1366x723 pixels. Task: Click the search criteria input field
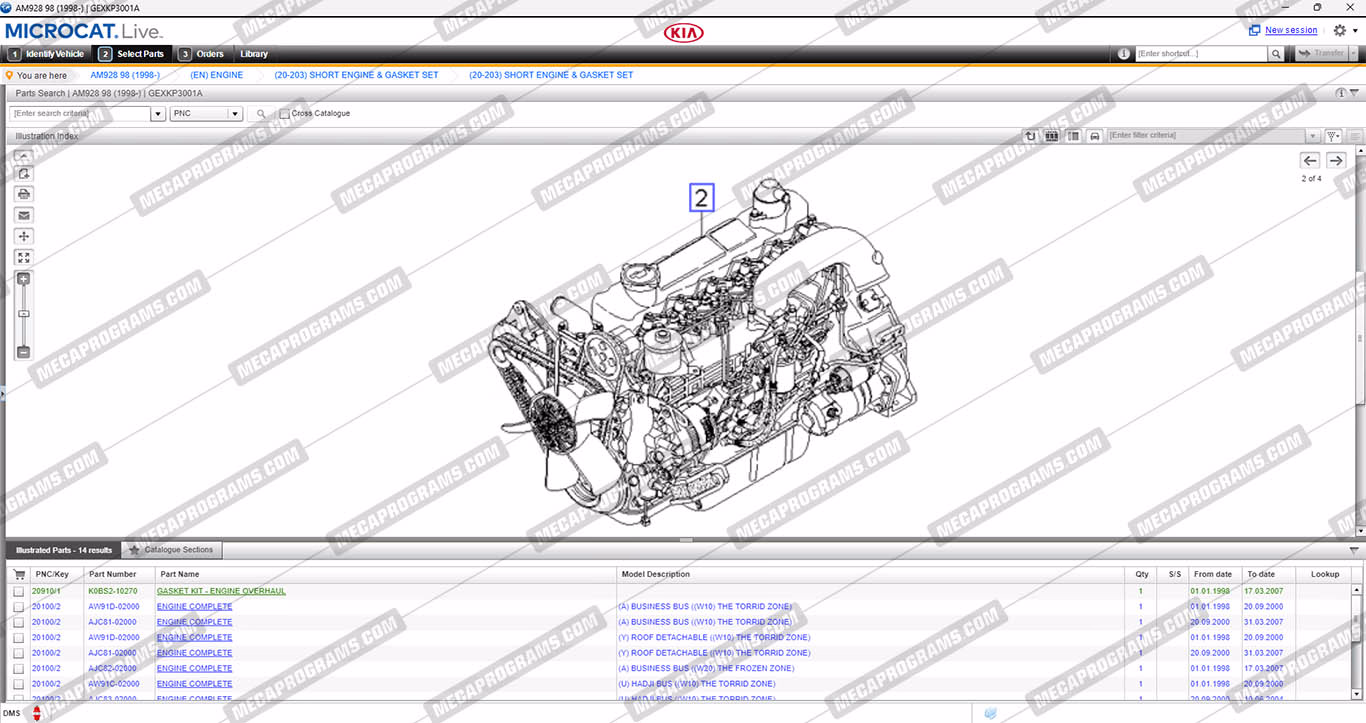pos(80,114)
